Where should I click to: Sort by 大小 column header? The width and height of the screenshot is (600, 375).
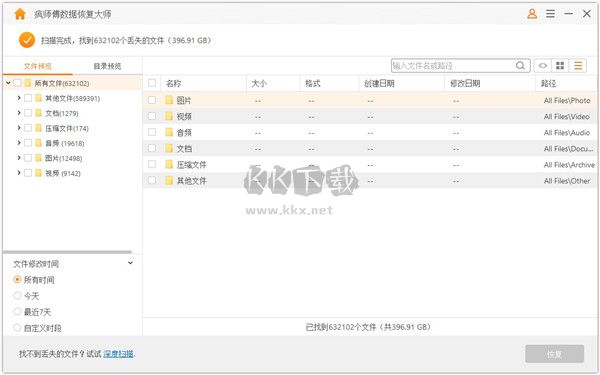coord(259,83)
